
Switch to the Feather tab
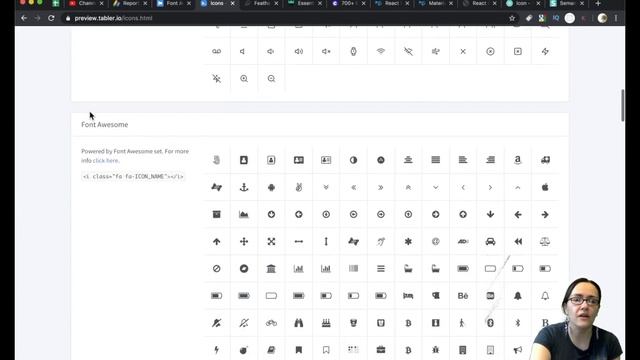[261, 4]
